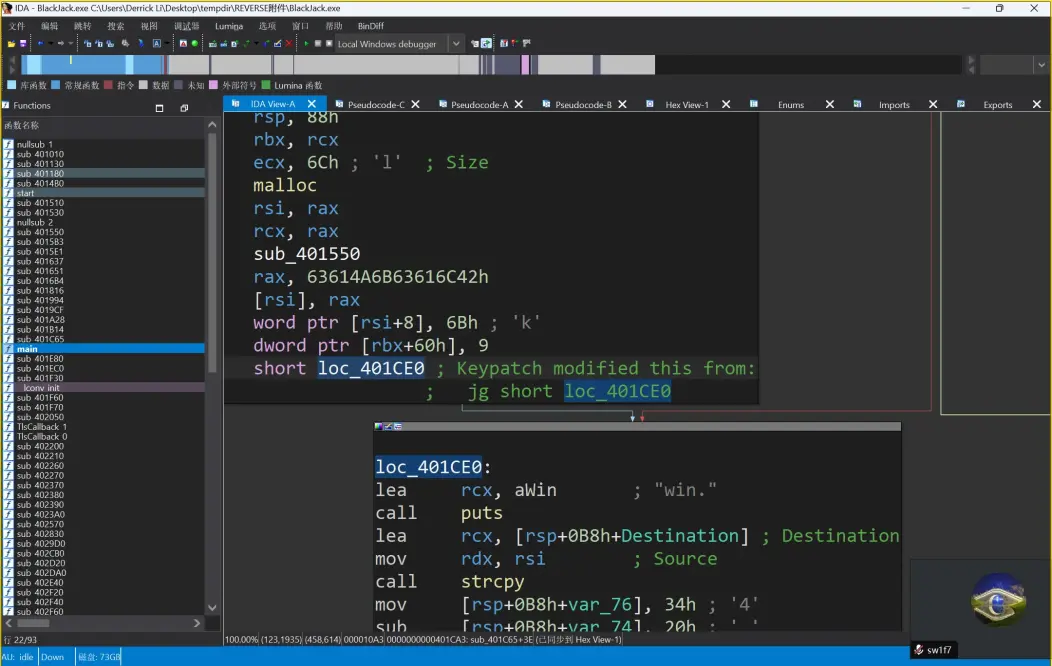Viewport: 1052px width, 666px height.
Task: Click the red X cancel icon in toolbar
Action: tap(289, 44)
